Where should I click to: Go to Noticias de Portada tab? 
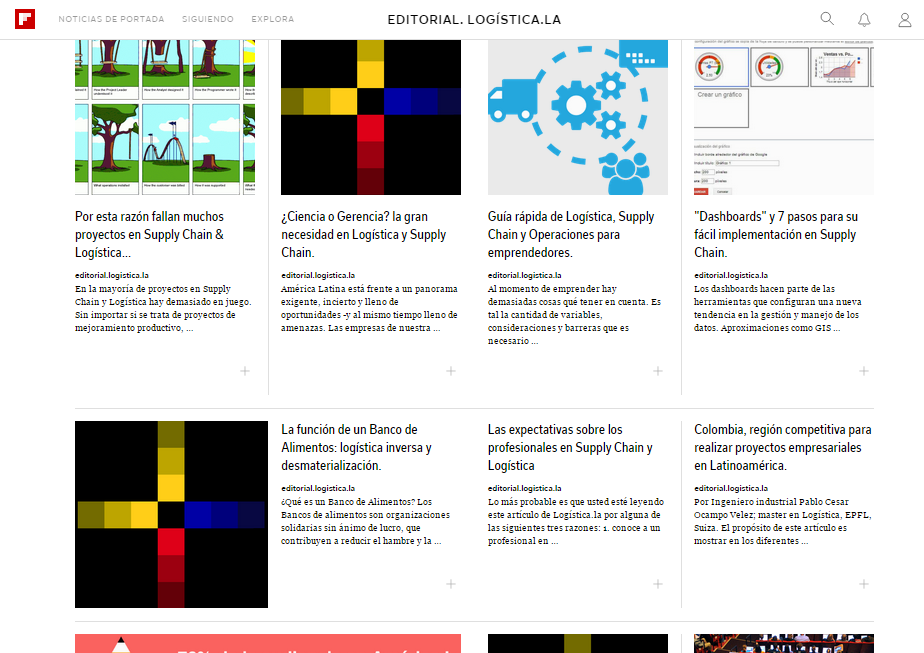point(111,19)
